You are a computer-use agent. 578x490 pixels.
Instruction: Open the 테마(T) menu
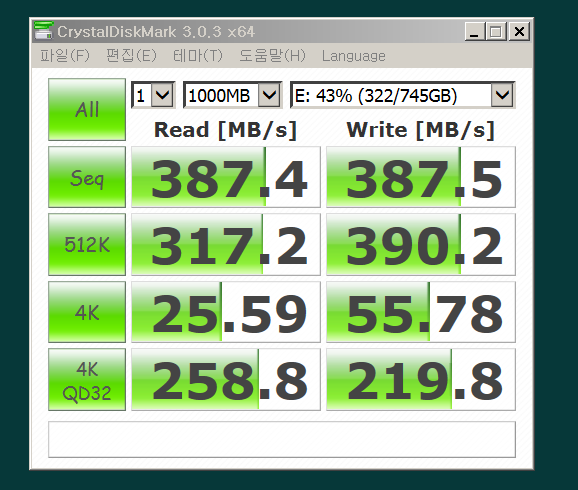pos(198,56)
